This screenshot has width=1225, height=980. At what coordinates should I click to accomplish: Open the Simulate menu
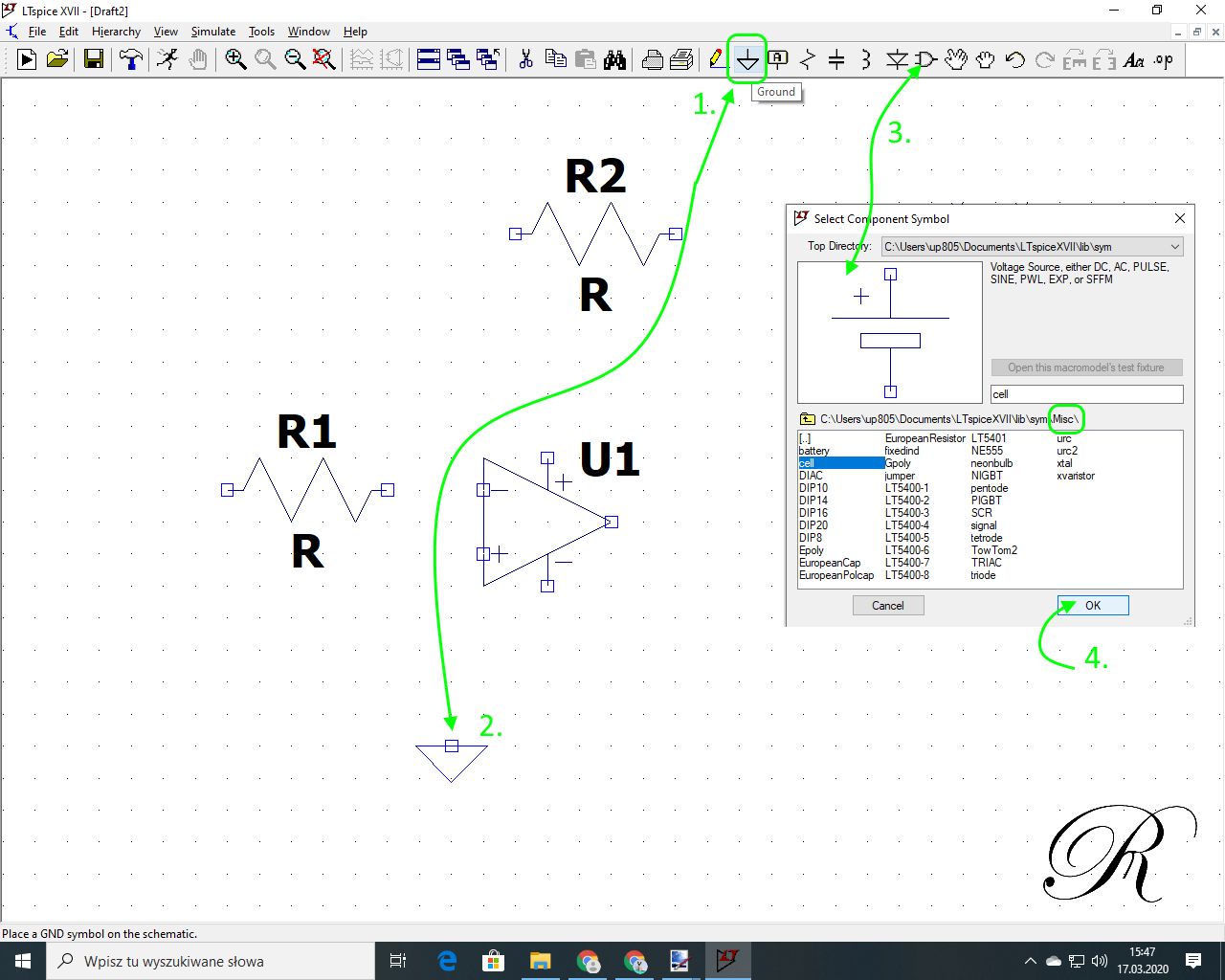pos(212,32)
